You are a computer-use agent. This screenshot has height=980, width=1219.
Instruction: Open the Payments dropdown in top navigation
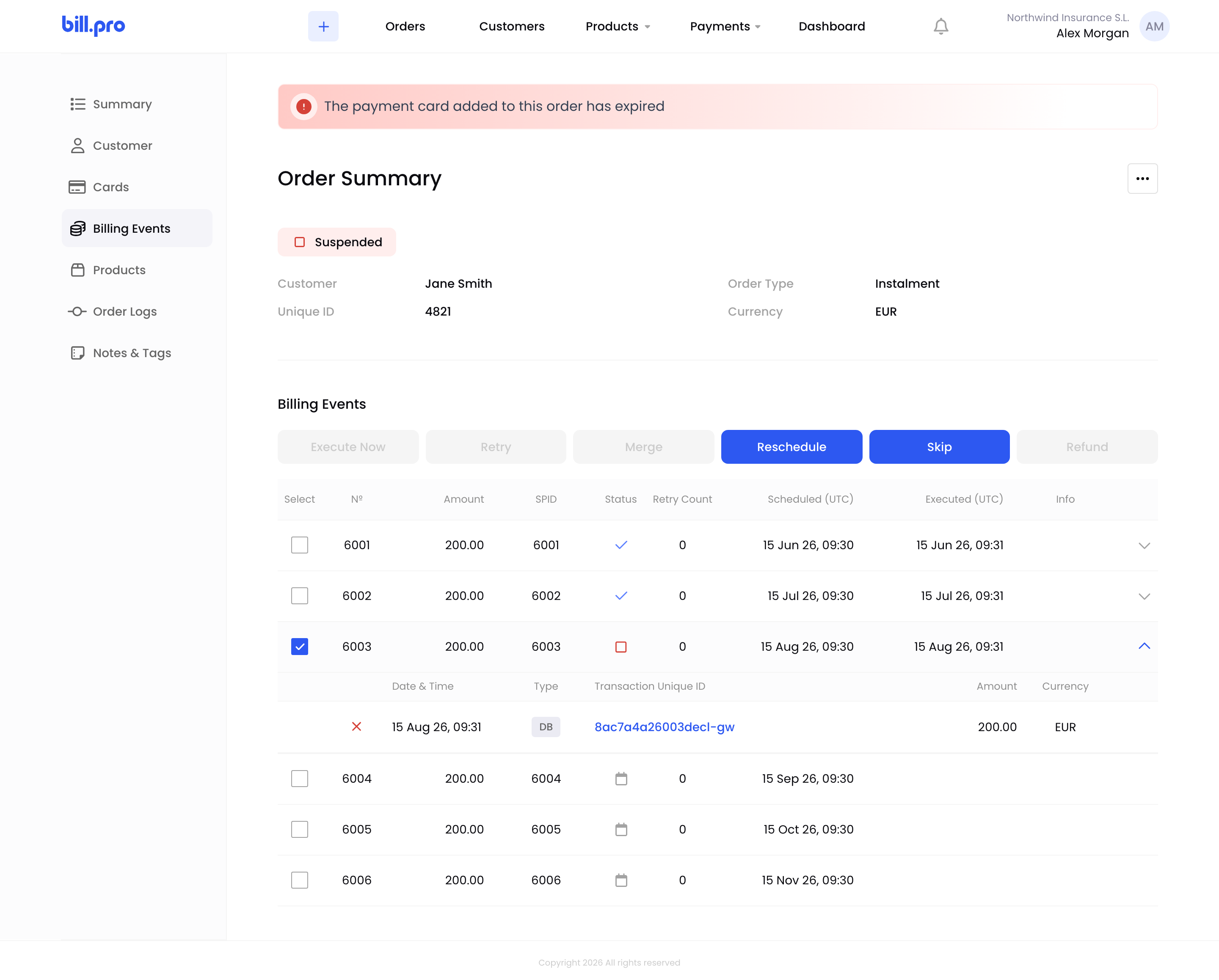click(725, 26)
